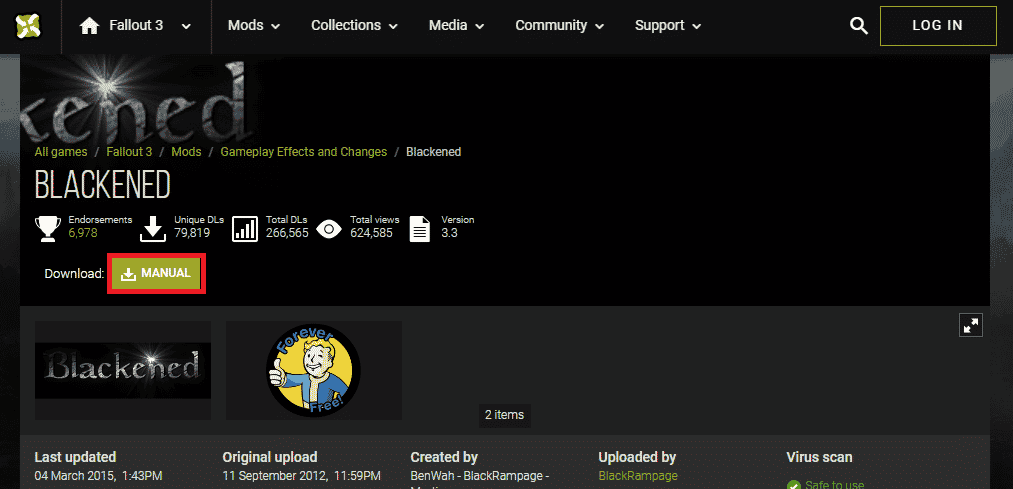Screen dimensions: 1013x489
Task: Go to Fallout 3 breadcrumb link
Action: [129, 152]
